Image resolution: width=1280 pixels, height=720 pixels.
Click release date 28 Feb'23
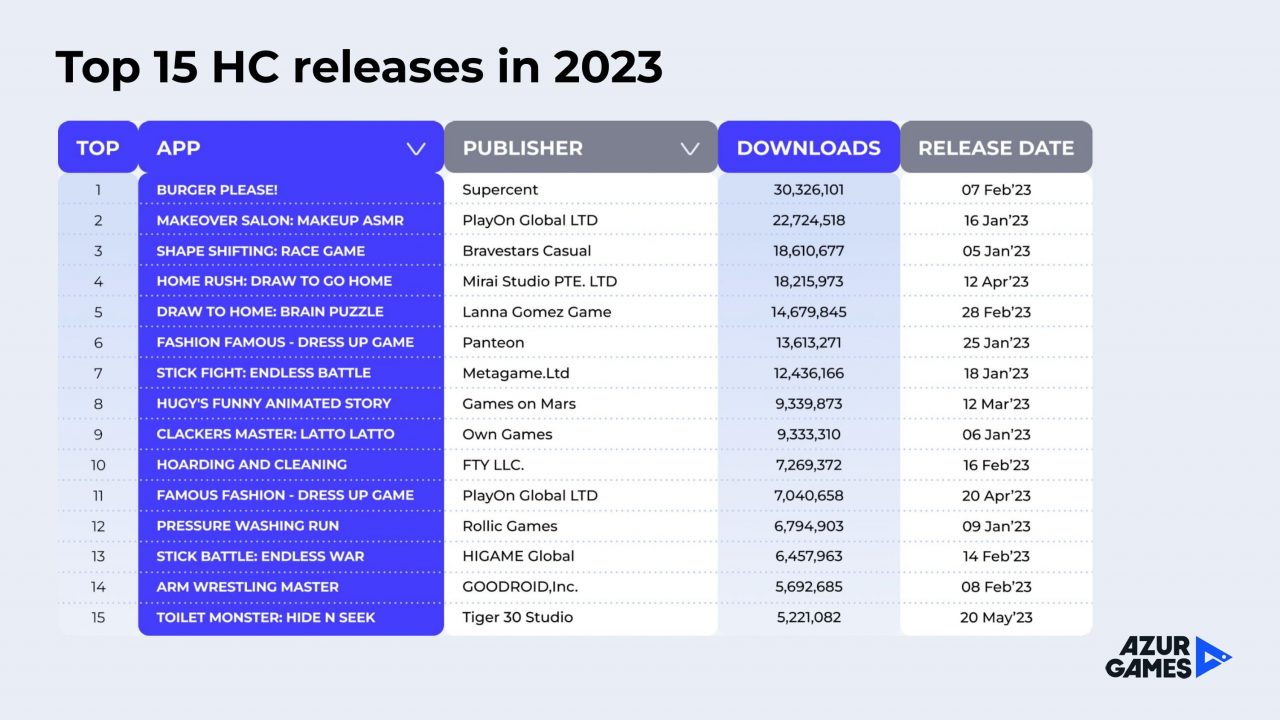coord(996,312)
